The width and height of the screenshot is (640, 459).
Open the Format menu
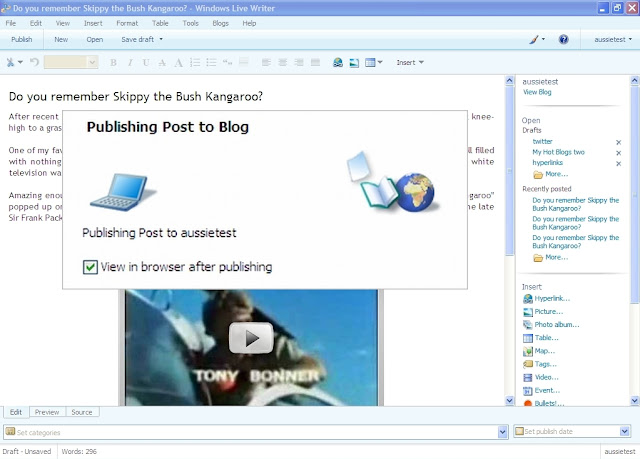[x=127, y=23]
